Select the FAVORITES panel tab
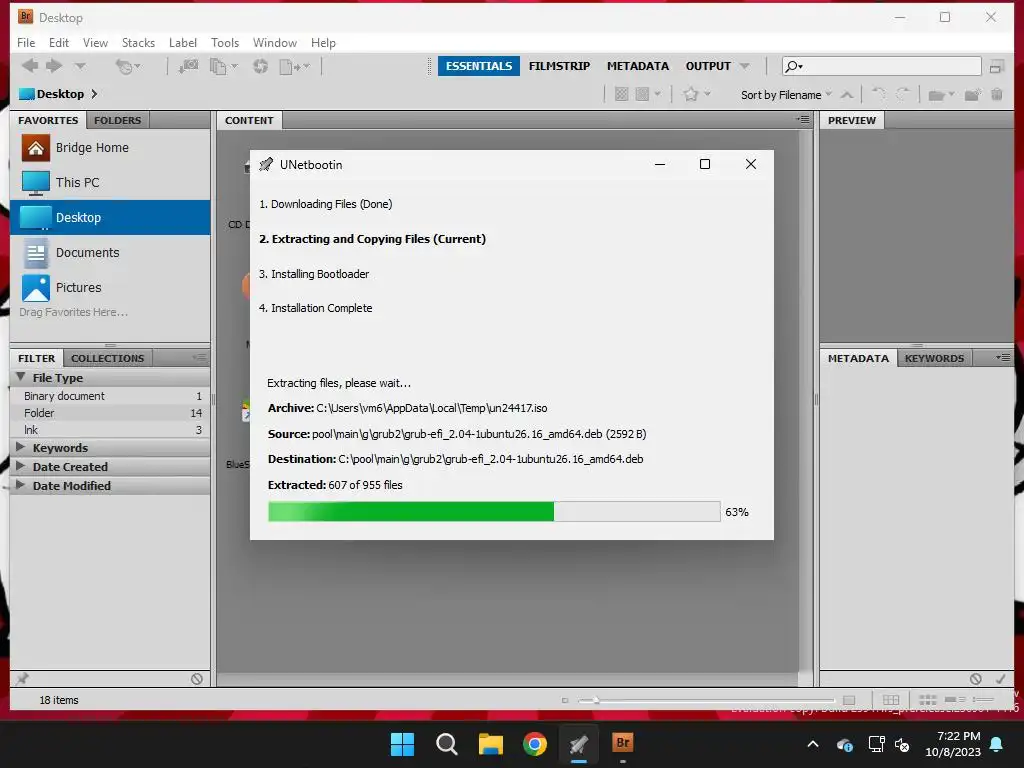 pos(48,120)
